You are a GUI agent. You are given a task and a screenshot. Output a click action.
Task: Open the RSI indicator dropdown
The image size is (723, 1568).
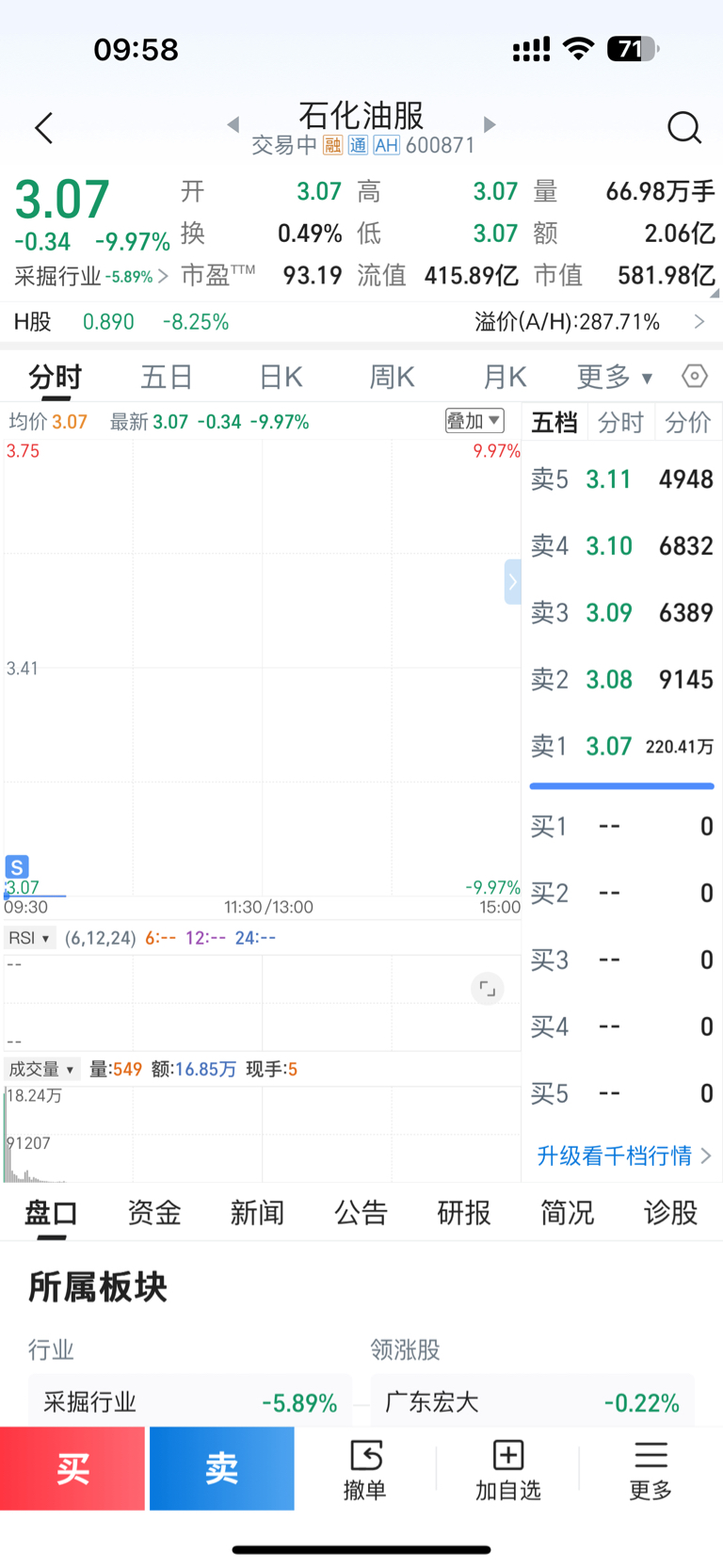30,938
